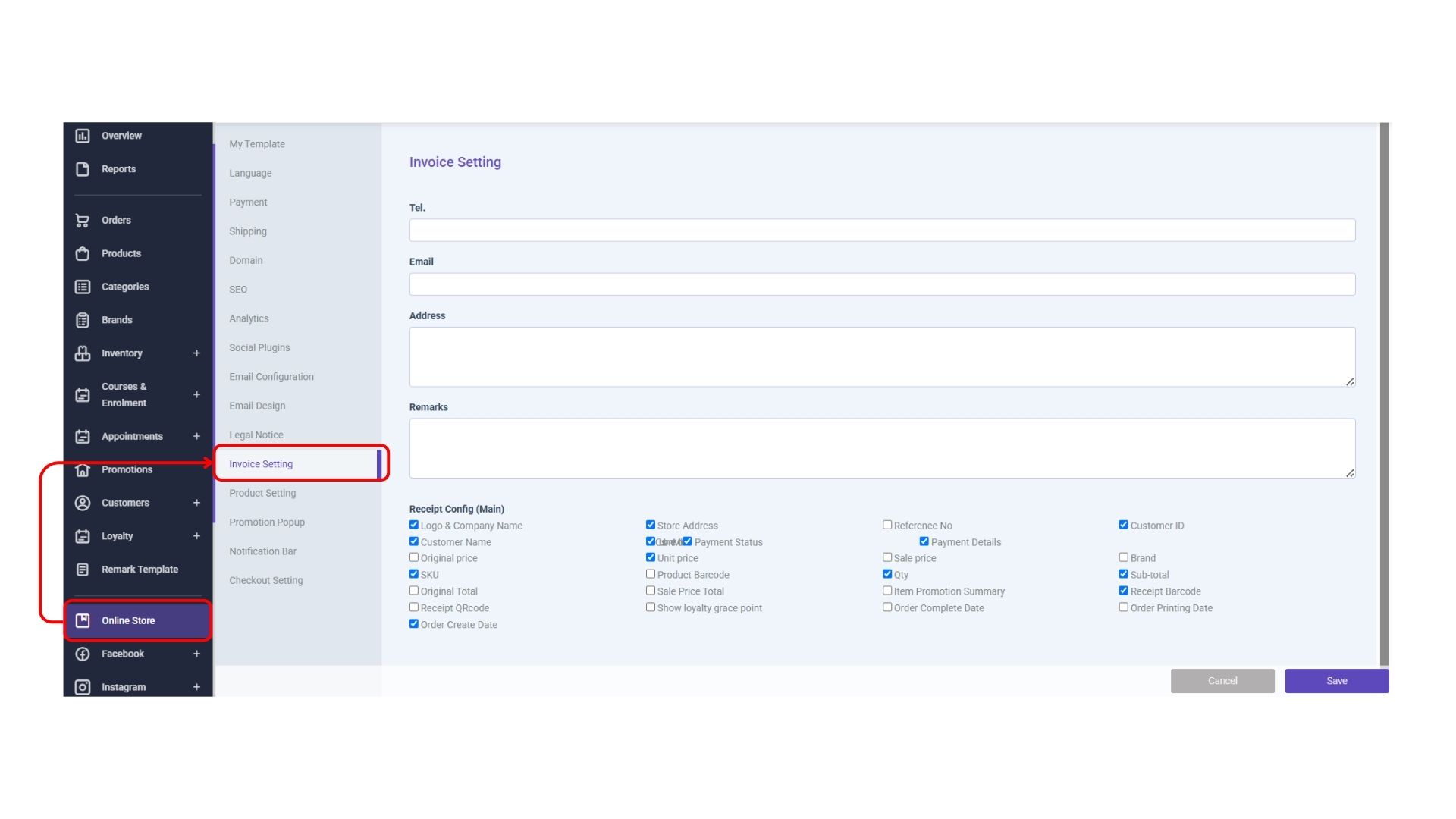Uncheck the Logo & Company Name checkbox

tap(414, 525)
